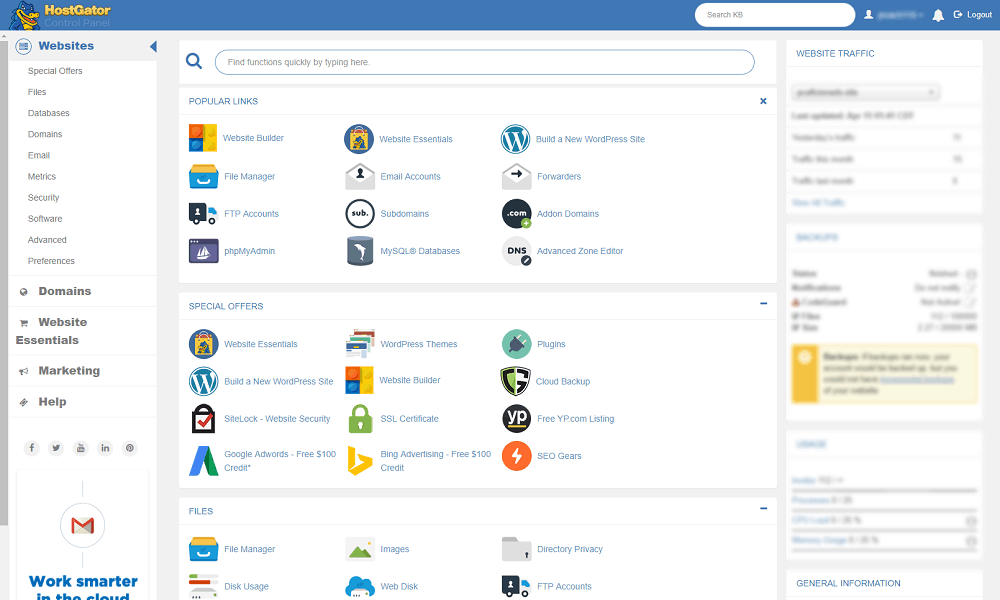Click the Gmail ad thumbnail in sidebar
This screenshot has width=1000, height=600.
tap(82, 525)
